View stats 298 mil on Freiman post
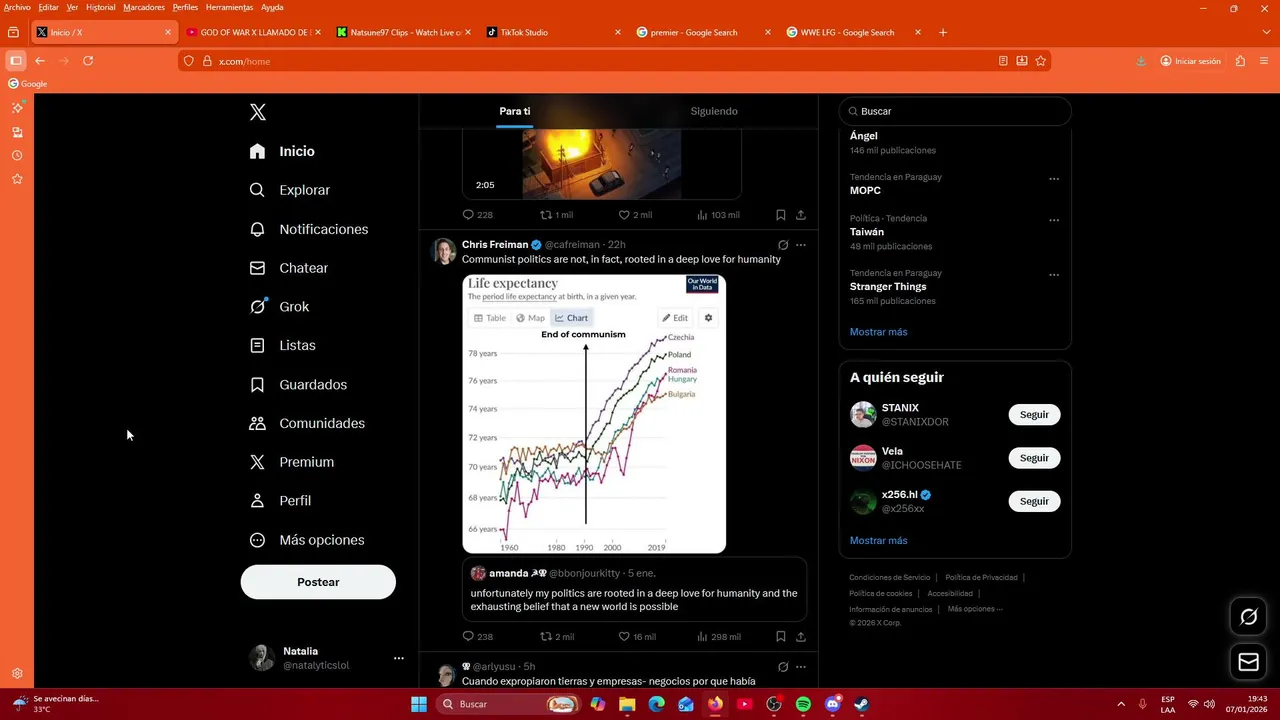Screen dimensions: 1280x720 pos(718,637)
